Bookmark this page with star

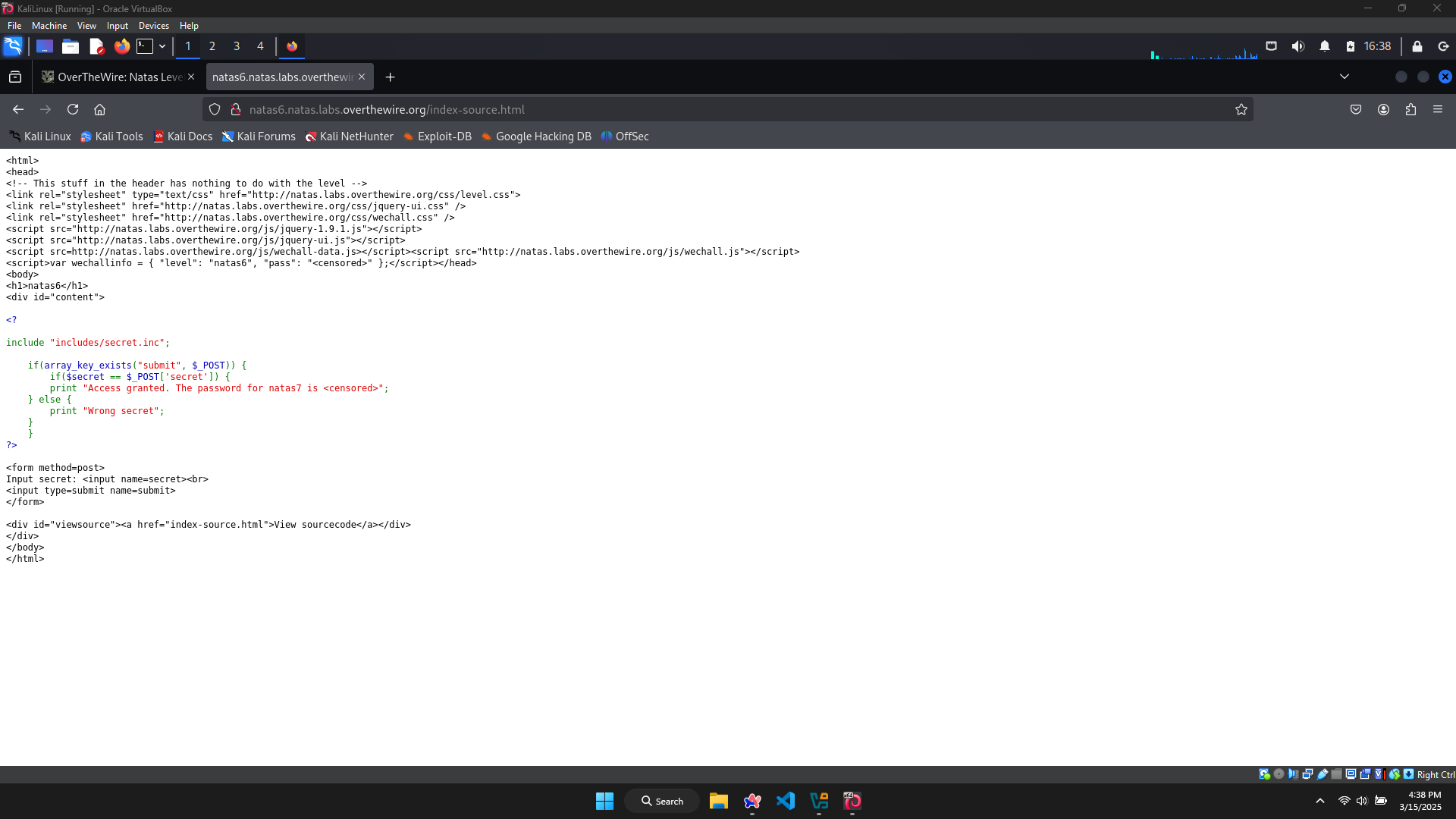1241,109
